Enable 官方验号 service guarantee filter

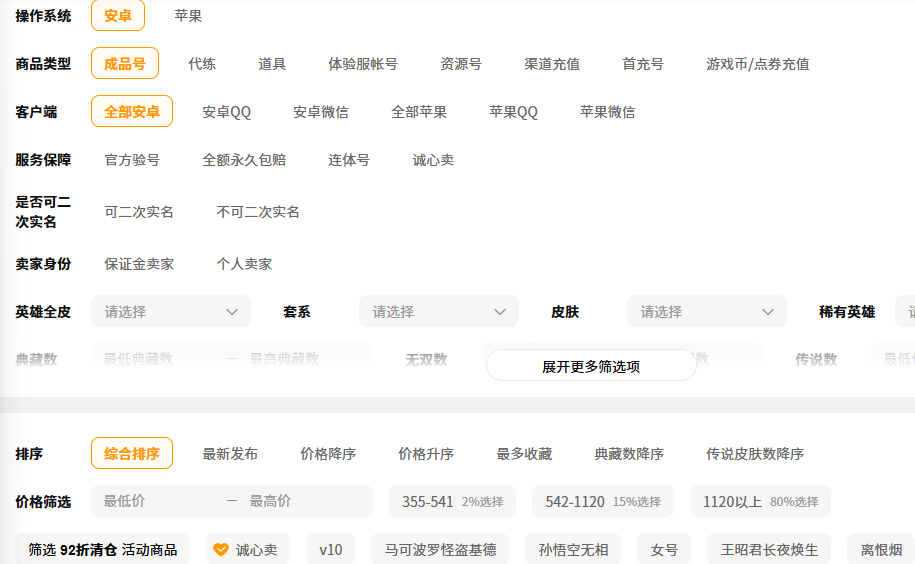tap(132, 160)
